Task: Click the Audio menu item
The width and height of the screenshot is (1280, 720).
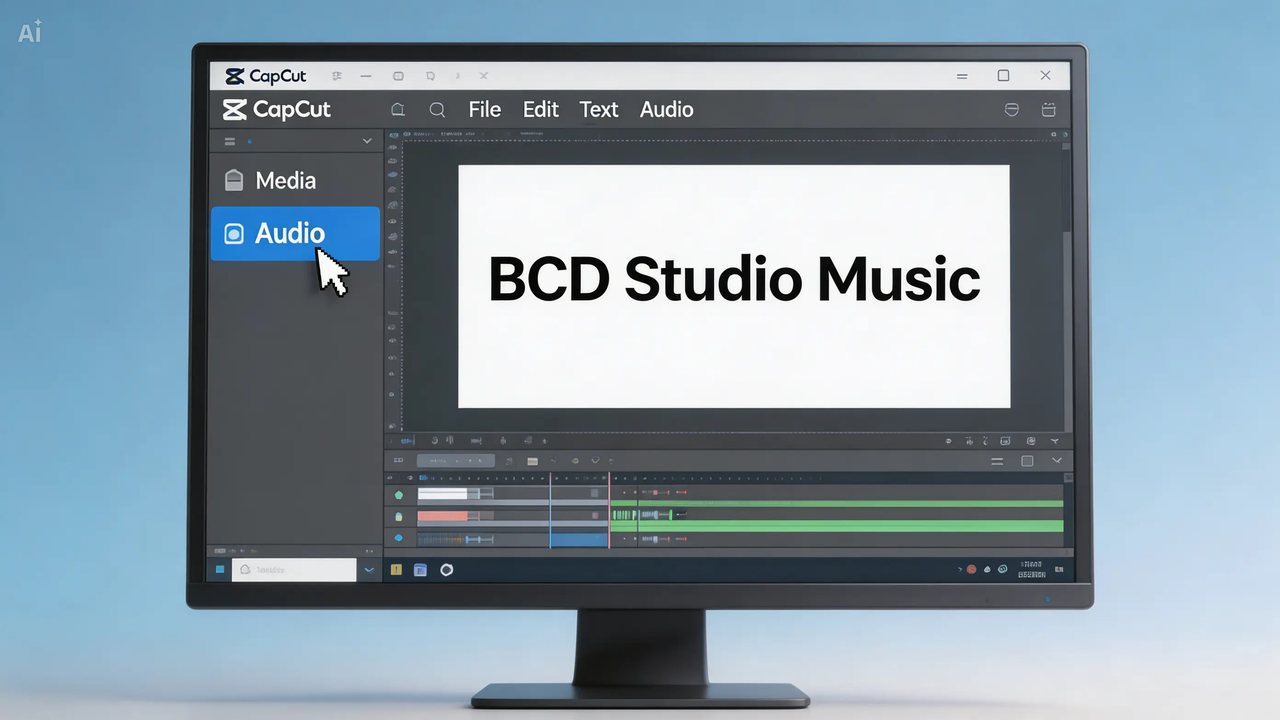Action: pos(666,110)
